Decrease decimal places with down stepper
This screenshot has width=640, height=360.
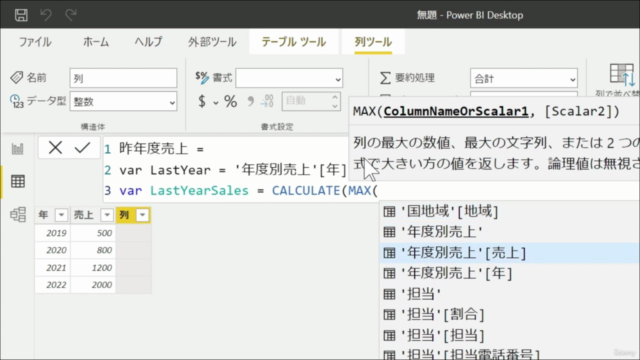click(335, 106)
